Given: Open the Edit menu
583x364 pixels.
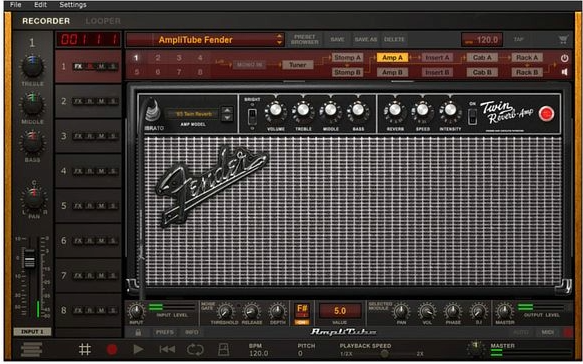Looking at the screenshot, I should click(40, 5).
